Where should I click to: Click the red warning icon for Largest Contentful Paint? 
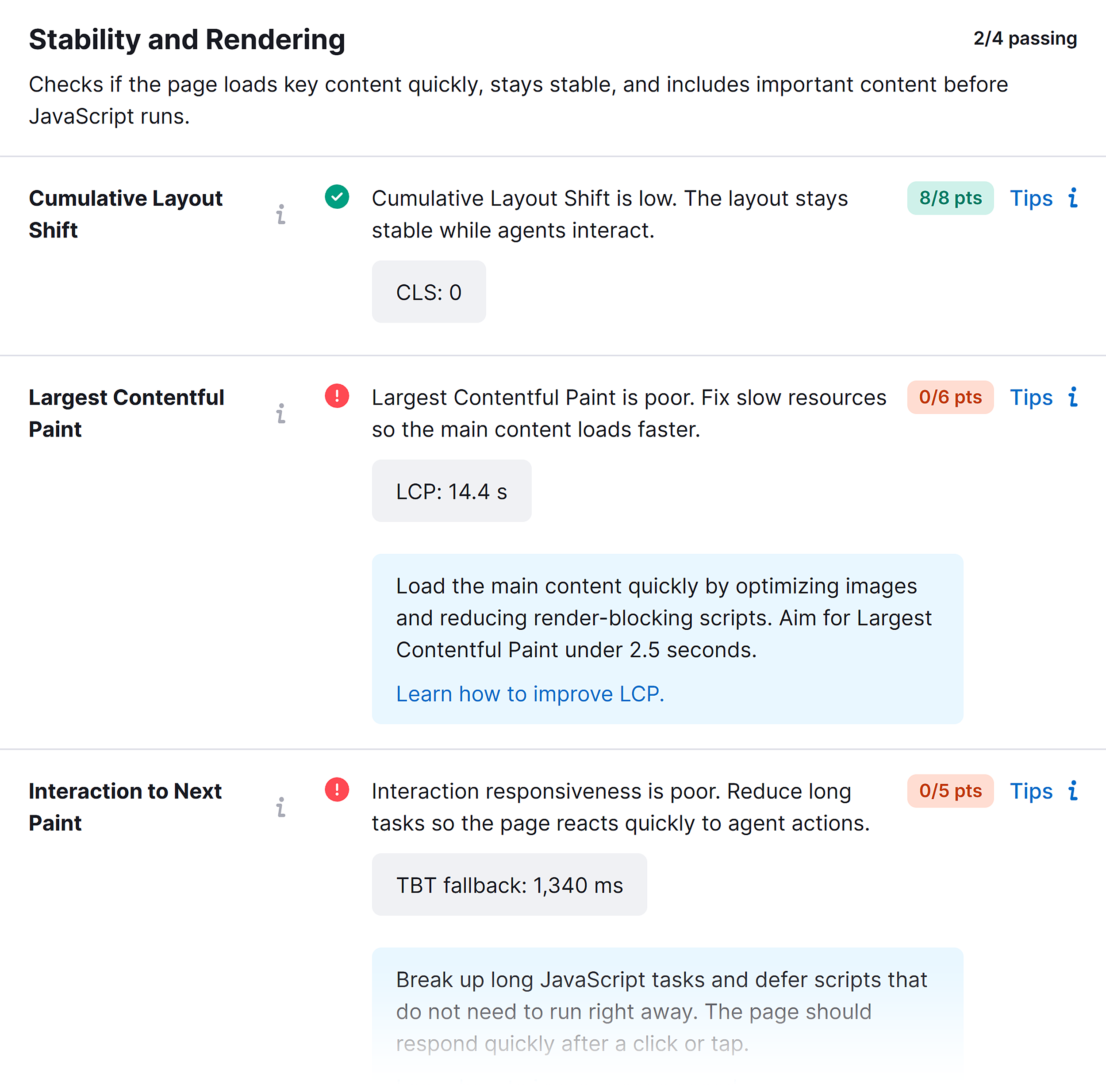coord(337,396)
